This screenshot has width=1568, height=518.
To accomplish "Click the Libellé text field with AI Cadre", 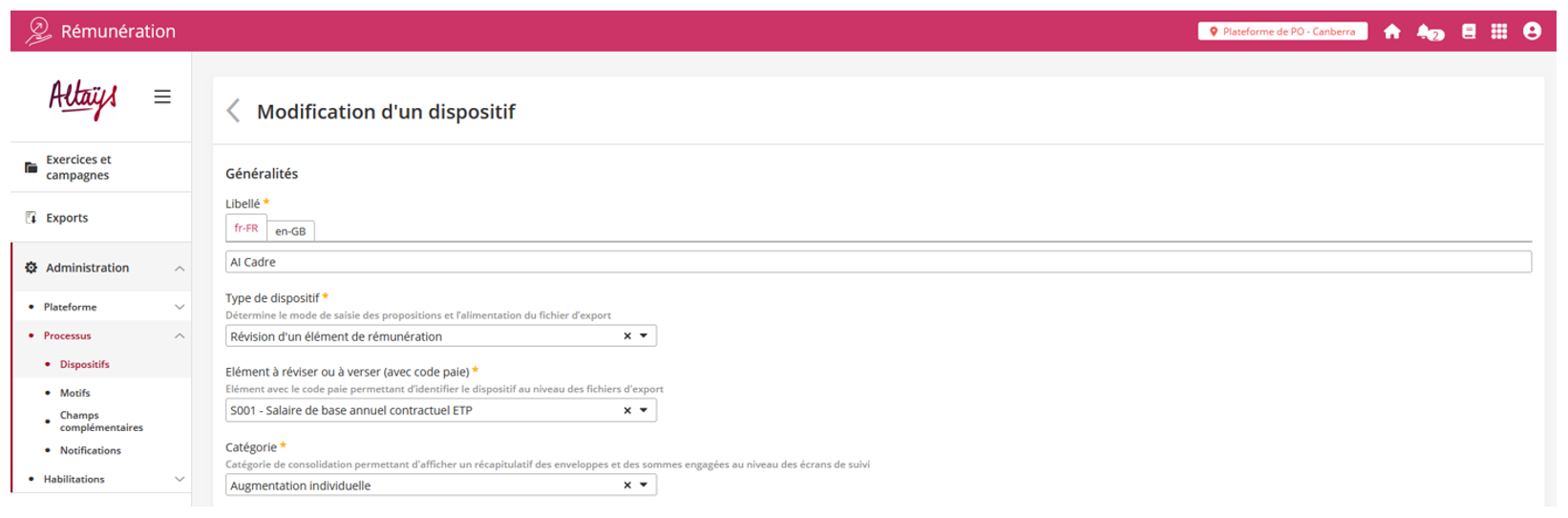I will pos(878,262).
